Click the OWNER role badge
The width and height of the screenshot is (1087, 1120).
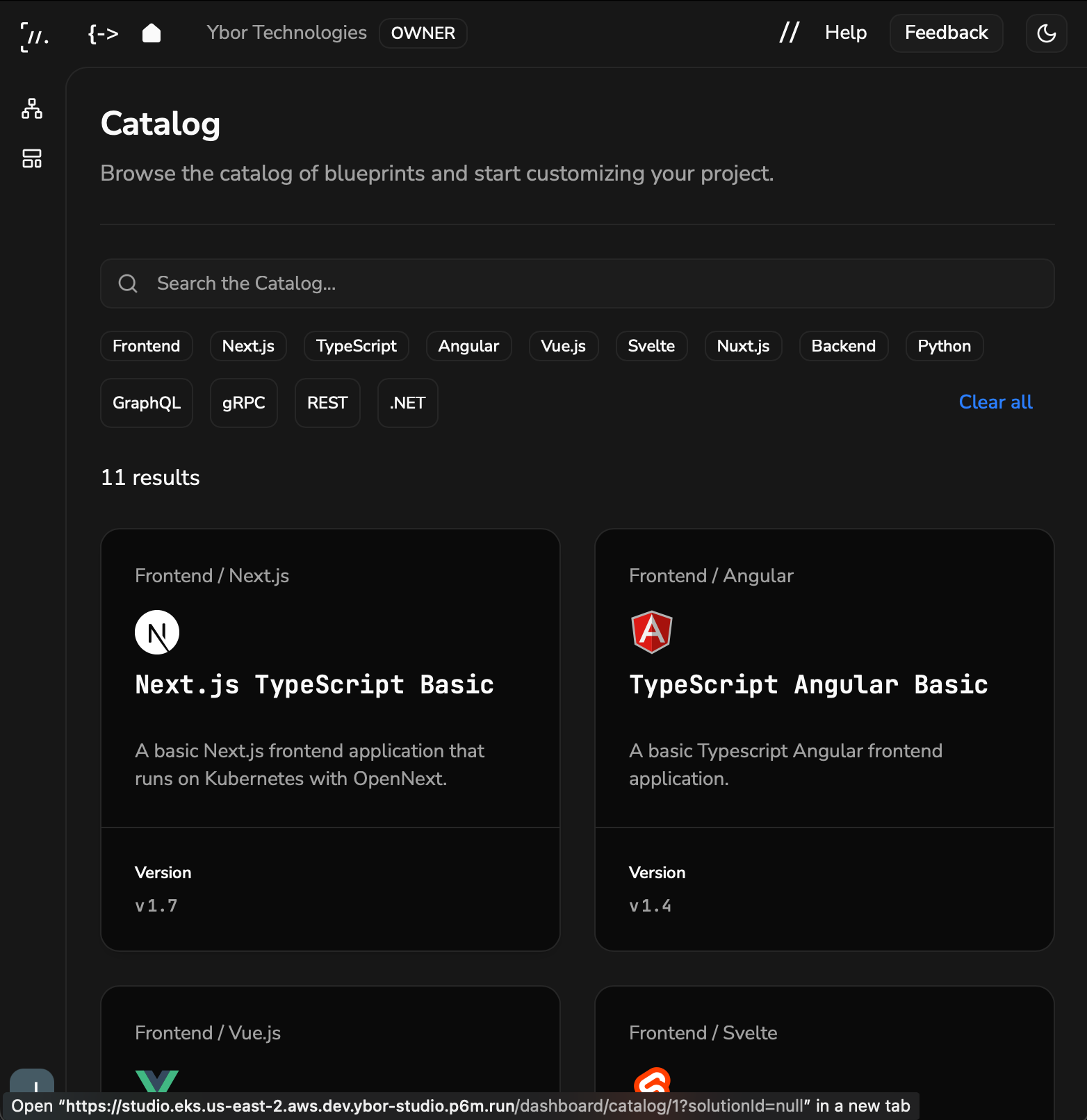pos(423,33)
